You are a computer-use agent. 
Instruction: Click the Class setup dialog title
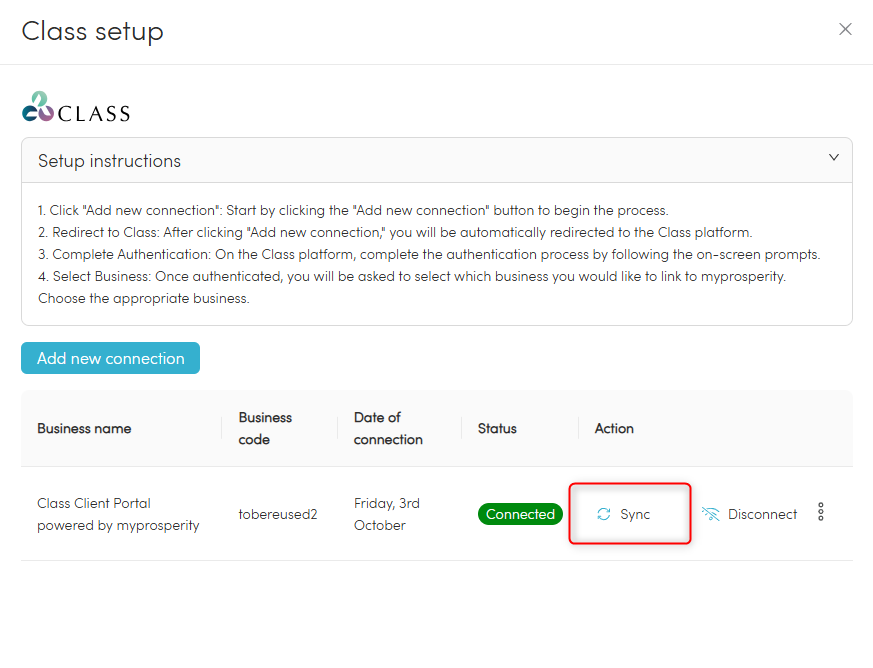click(x=92, y=31)
